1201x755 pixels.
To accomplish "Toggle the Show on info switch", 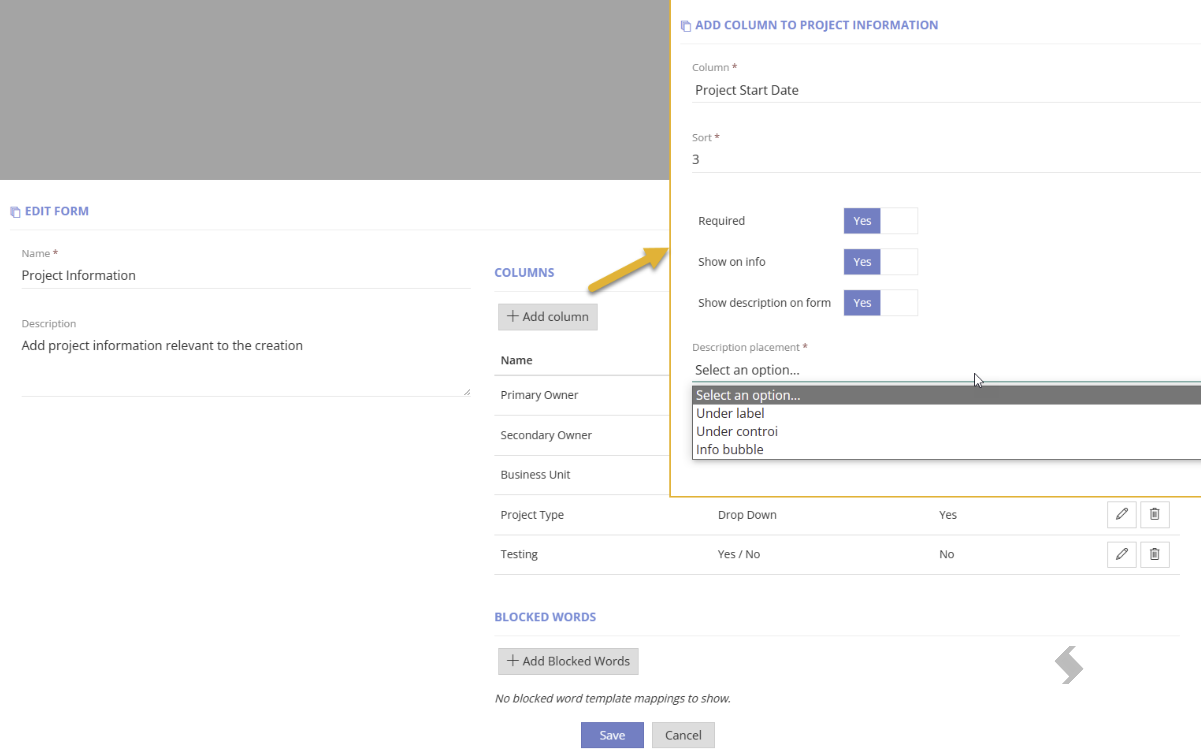I will [881, 262].
